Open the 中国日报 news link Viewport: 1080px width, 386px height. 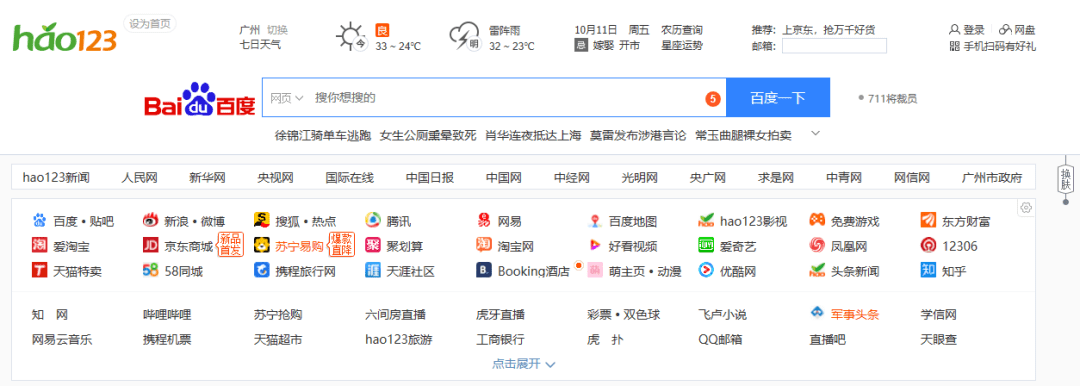(430, 178)
